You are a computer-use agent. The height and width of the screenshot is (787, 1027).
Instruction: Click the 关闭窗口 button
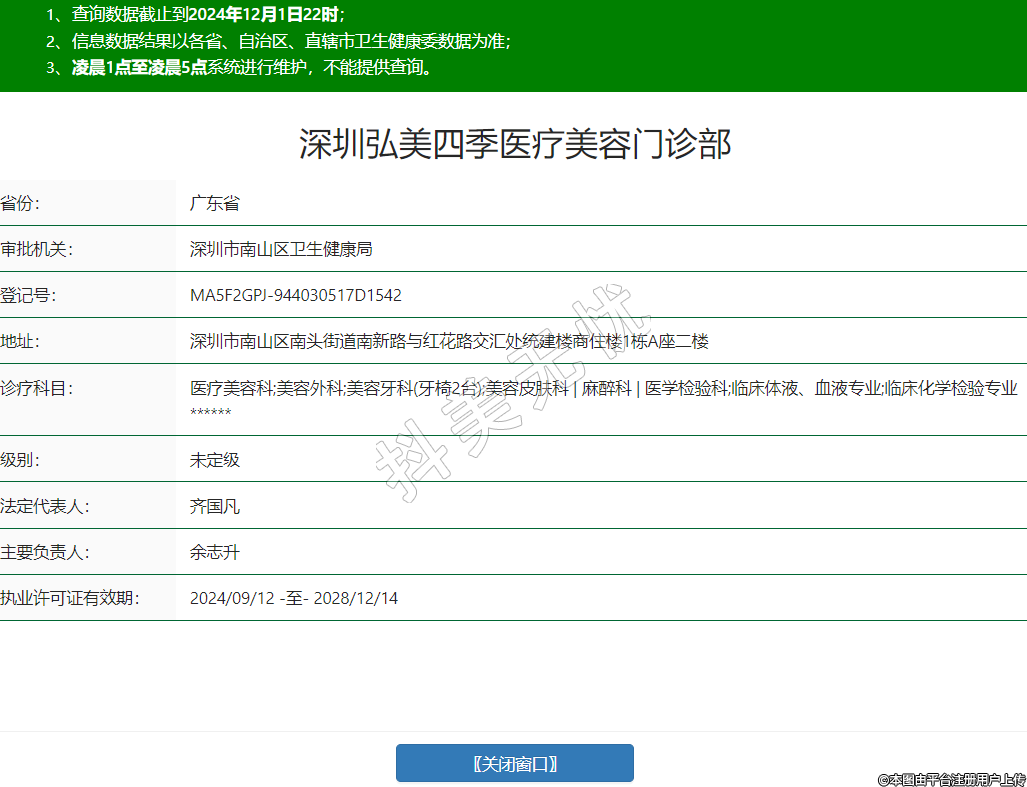point(514,763)
